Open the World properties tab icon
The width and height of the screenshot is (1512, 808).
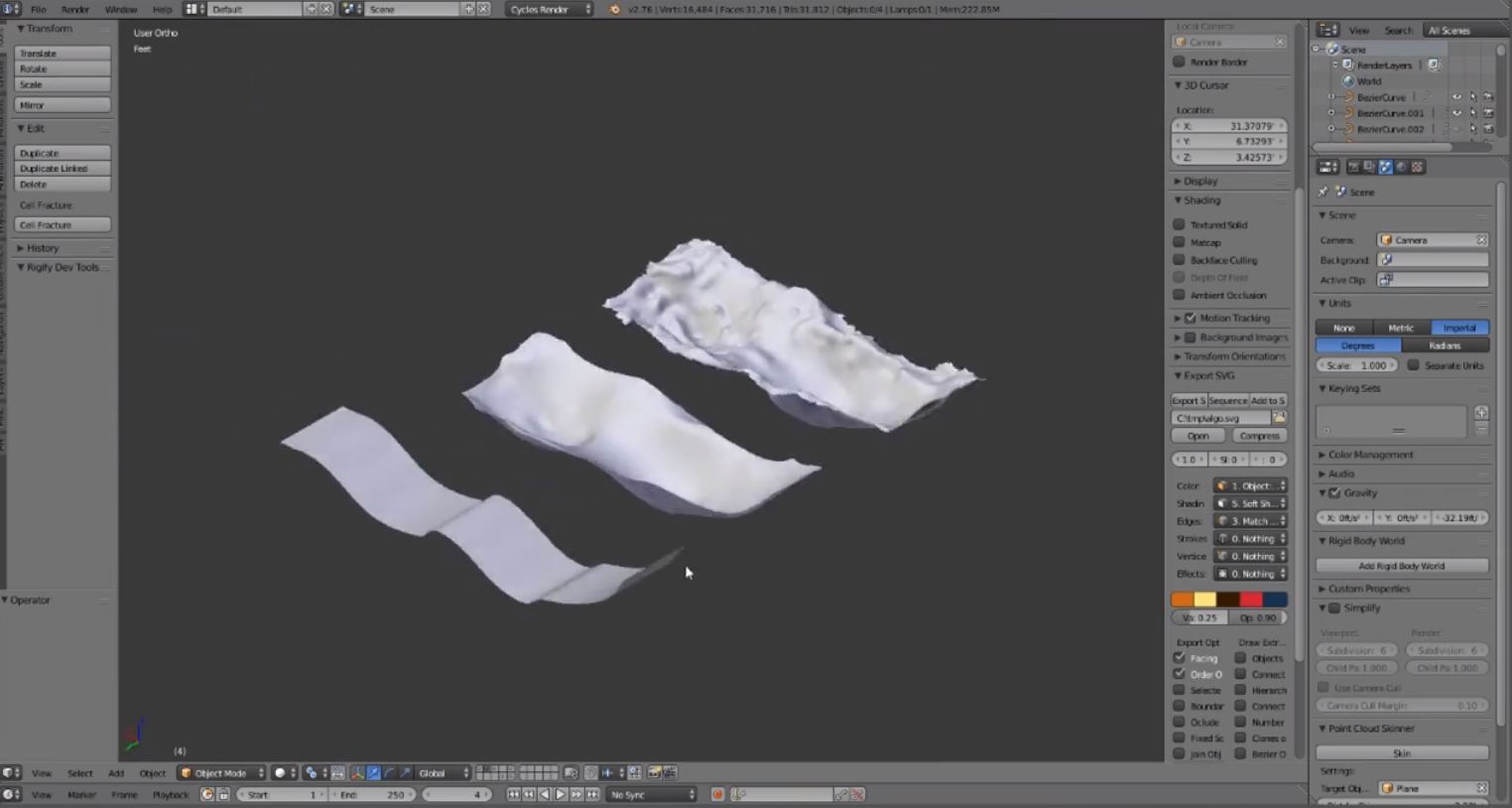click(x=1401, y=167)
